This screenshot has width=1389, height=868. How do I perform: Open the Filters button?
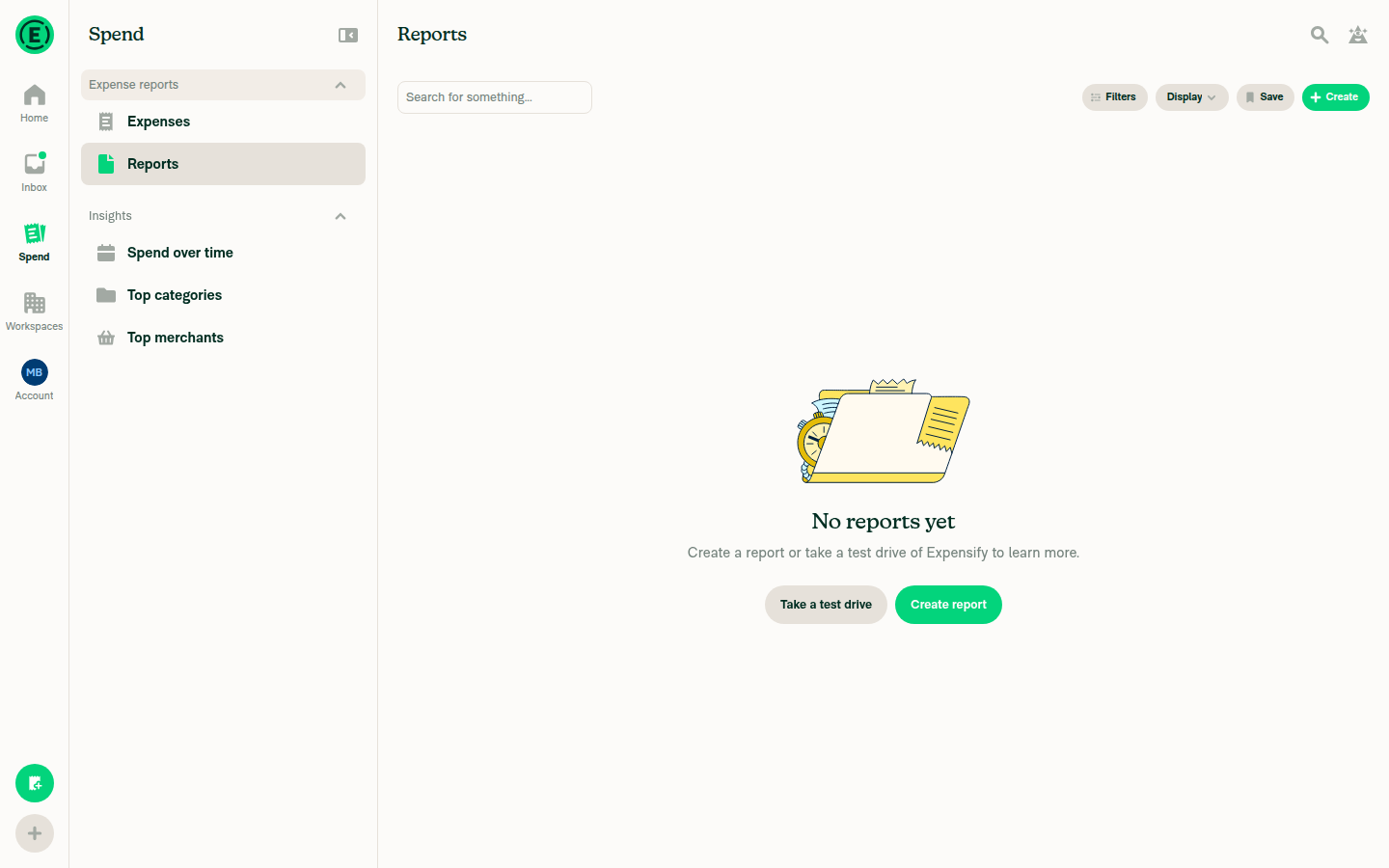pos(1114,97)
